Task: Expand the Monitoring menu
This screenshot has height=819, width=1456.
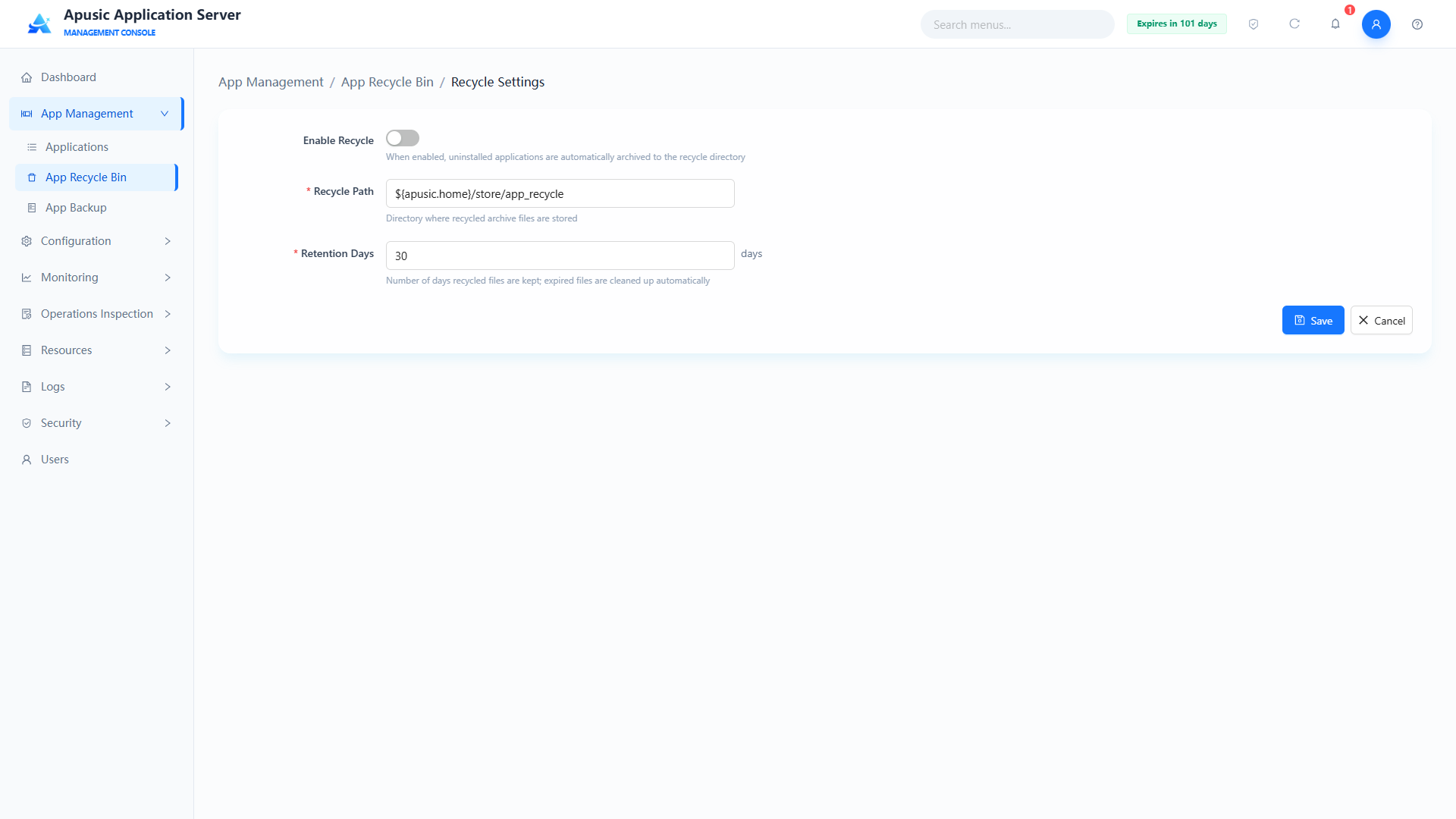Action: [x=97, y=278]
